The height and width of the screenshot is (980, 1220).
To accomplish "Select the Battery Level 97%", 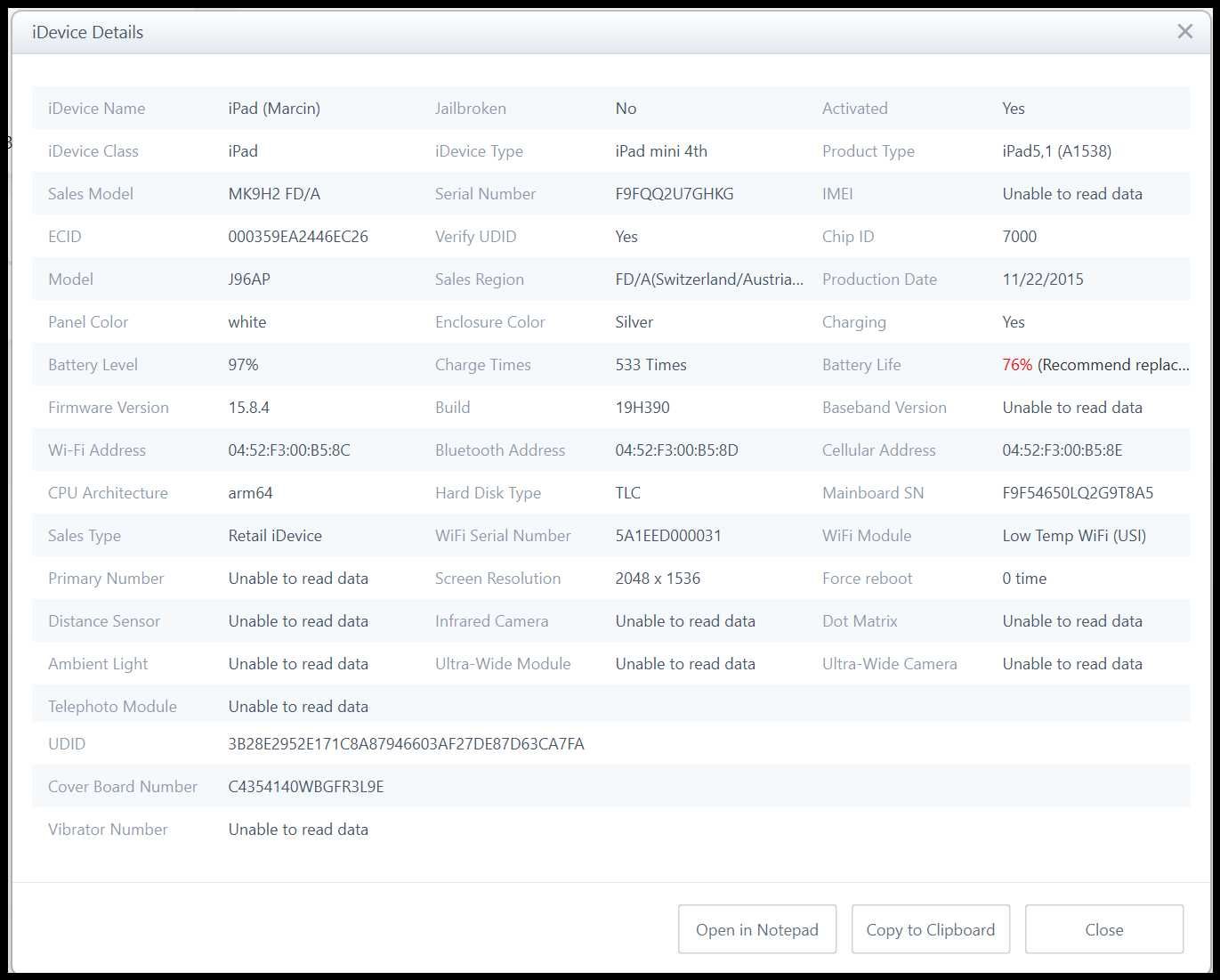I will pos(243,365).
